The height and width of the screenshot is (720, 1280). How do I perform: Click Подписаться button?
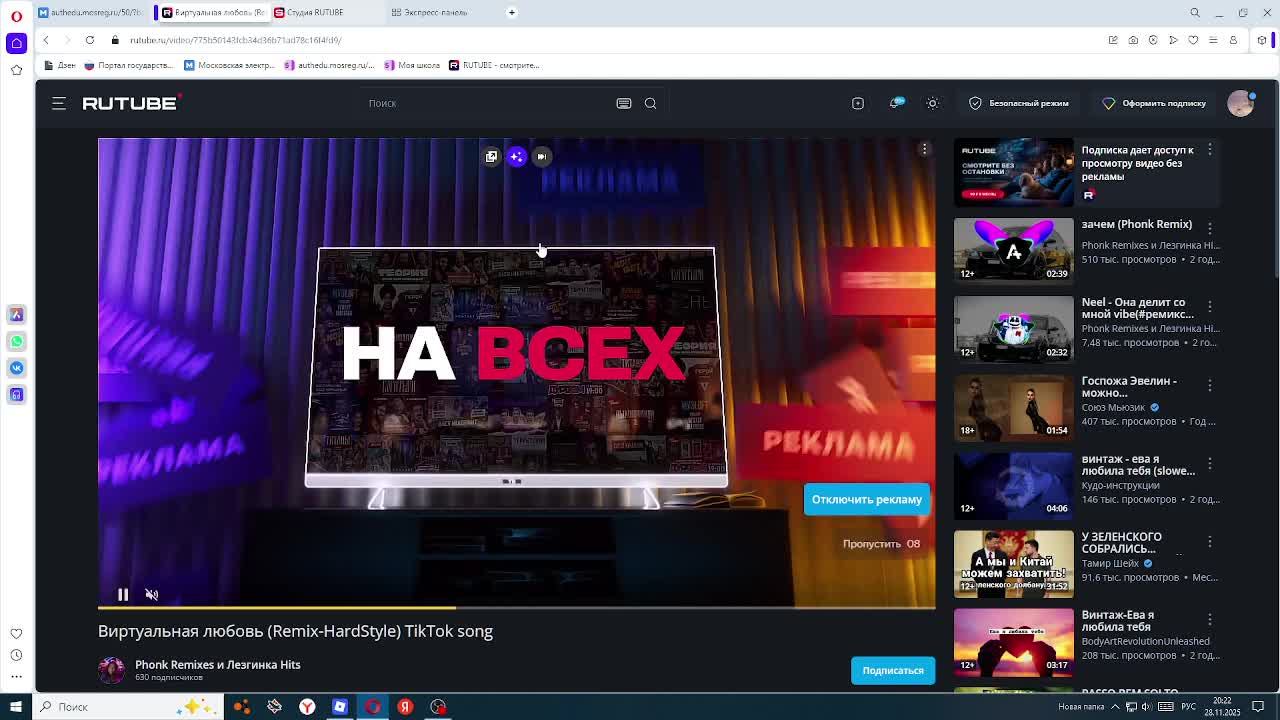(893, 670)
